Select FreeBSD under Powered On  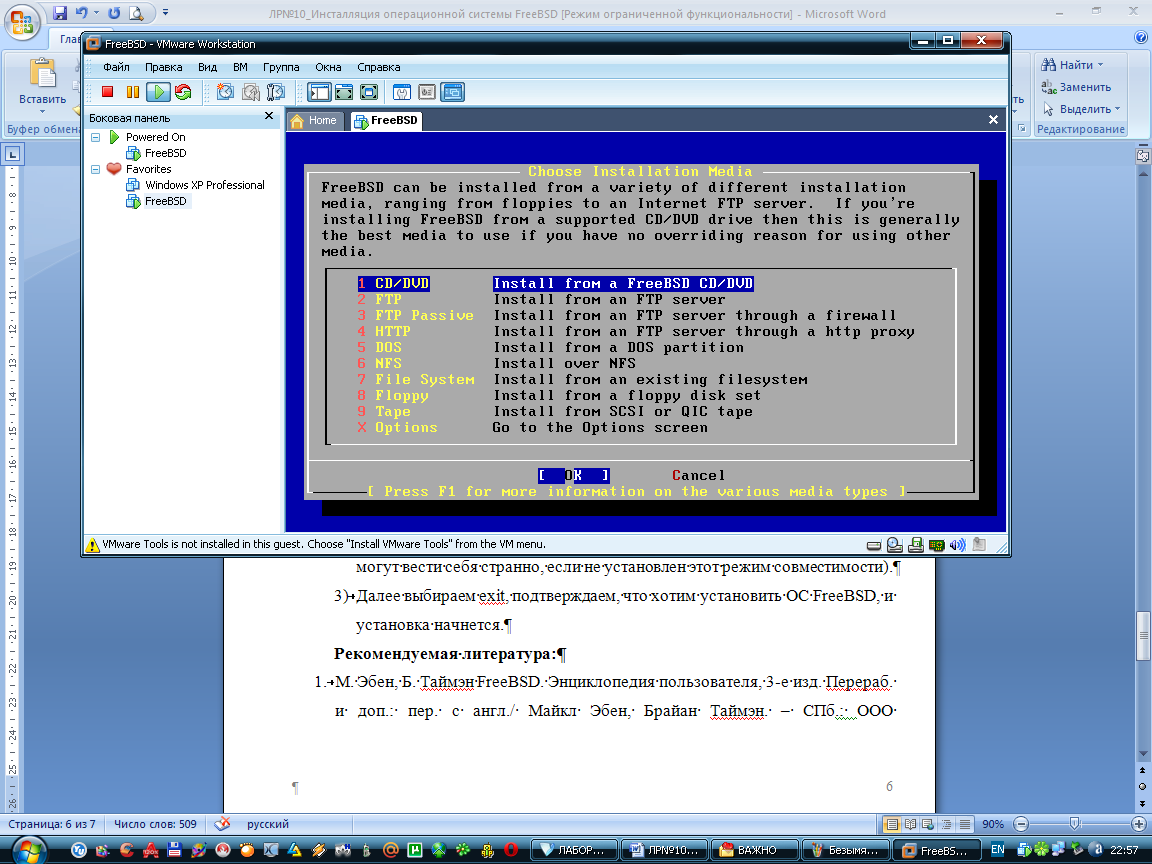click(x=165, y=153)
